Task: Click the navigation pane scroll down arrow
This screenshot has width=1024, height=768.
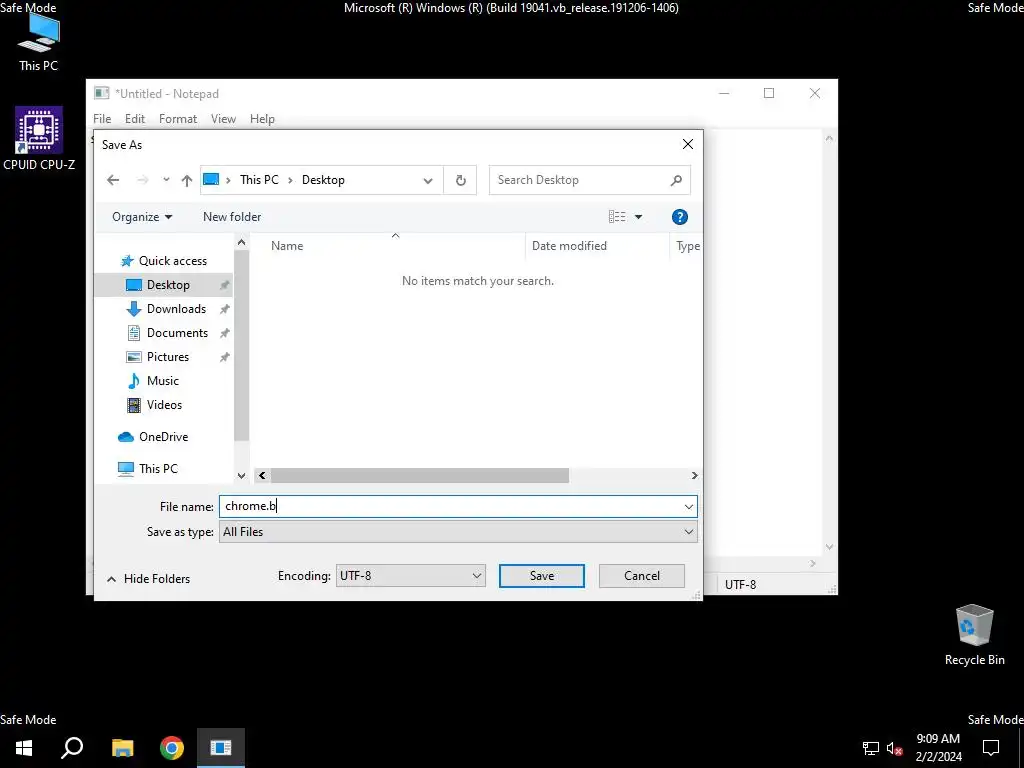Action: pos(242,476)
